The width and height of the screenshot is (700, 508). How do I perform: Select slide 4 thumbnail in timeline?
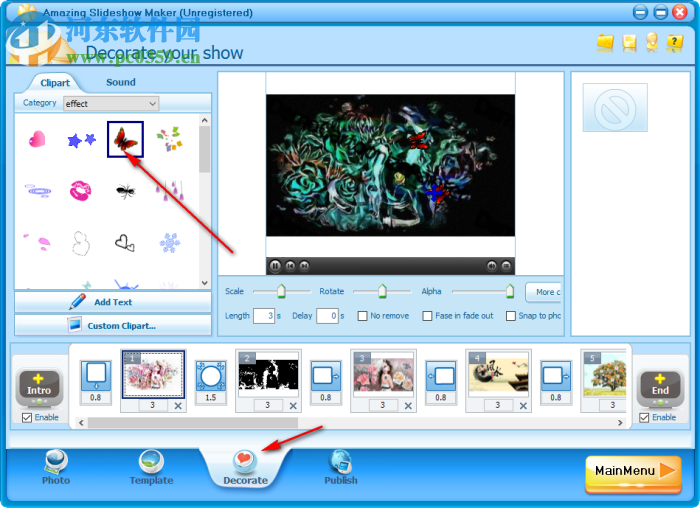coord(499,374)
